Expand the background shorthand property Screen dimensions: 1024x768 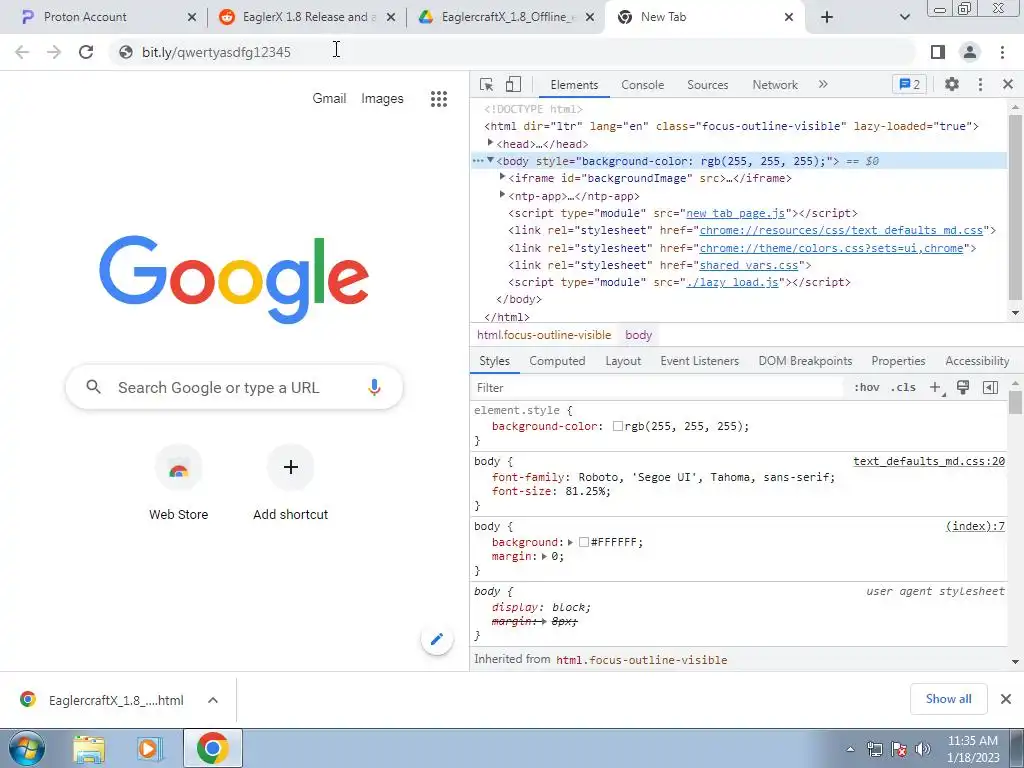tap(570, 542)
